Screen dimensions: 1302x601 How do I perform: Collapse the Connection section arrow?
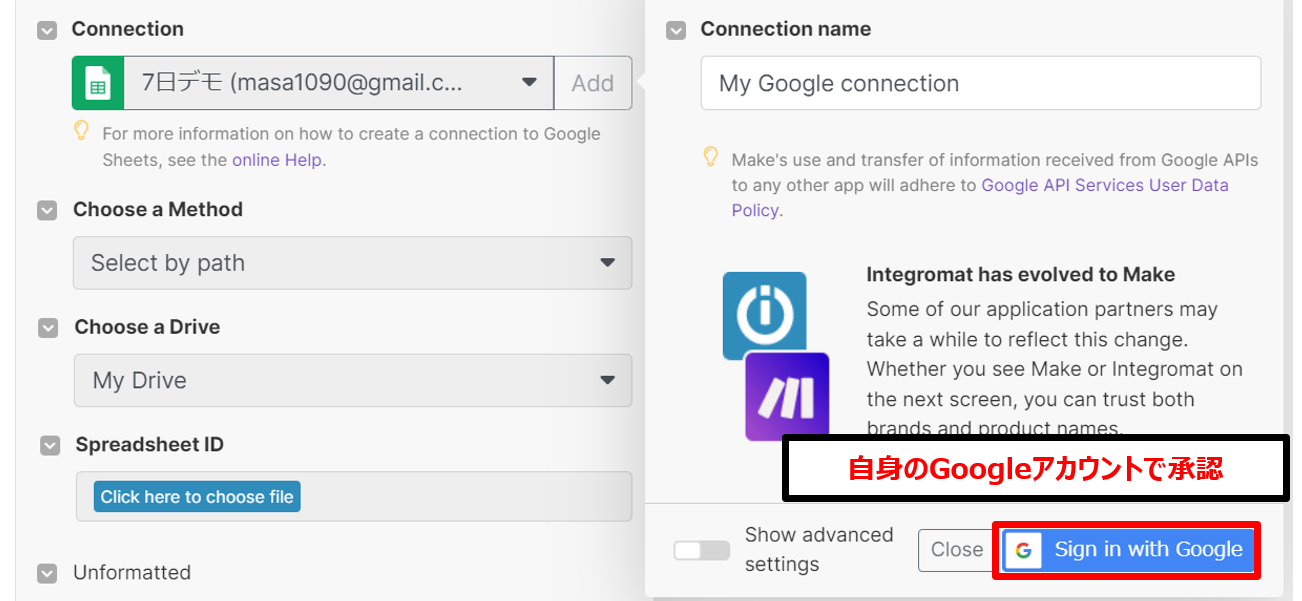tap(47, 30)
